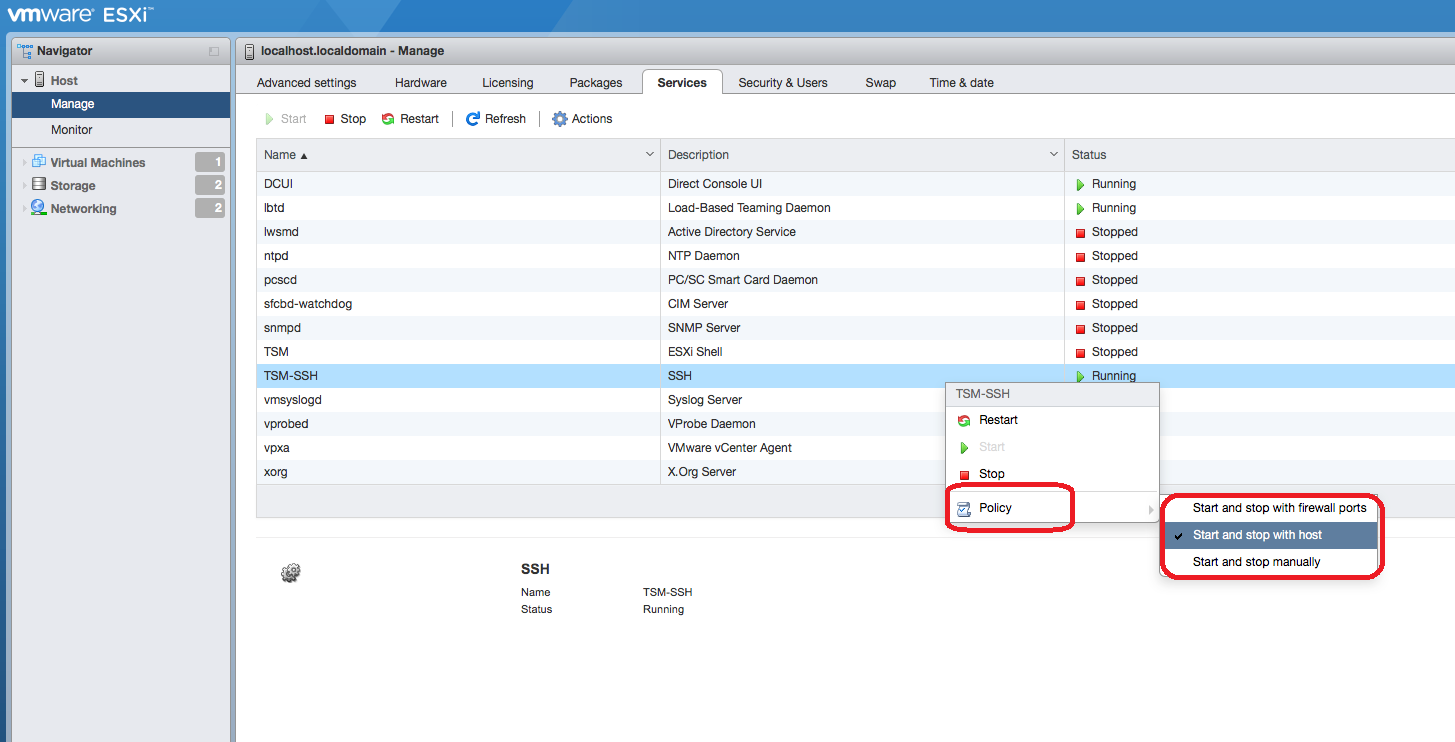
Task: Switch to the Advanced settings tab
Action: (306, 83)
